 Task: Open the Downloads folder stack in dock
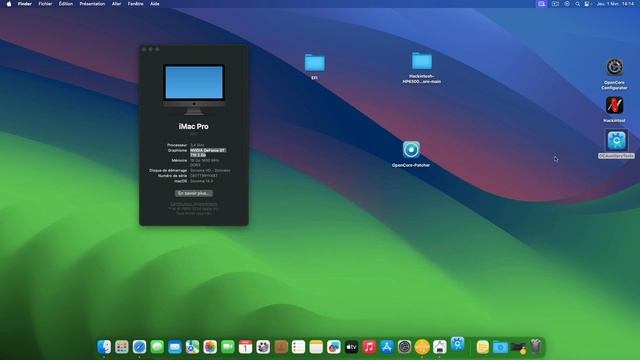coord(500,347)
